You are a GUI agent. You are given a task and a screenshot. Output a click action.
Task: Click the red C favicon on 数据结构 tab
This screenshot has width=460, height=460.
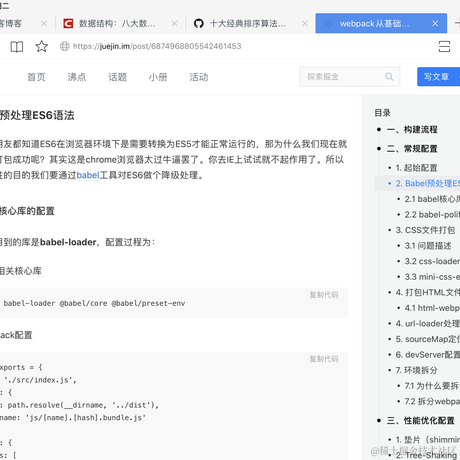(68, 23)
